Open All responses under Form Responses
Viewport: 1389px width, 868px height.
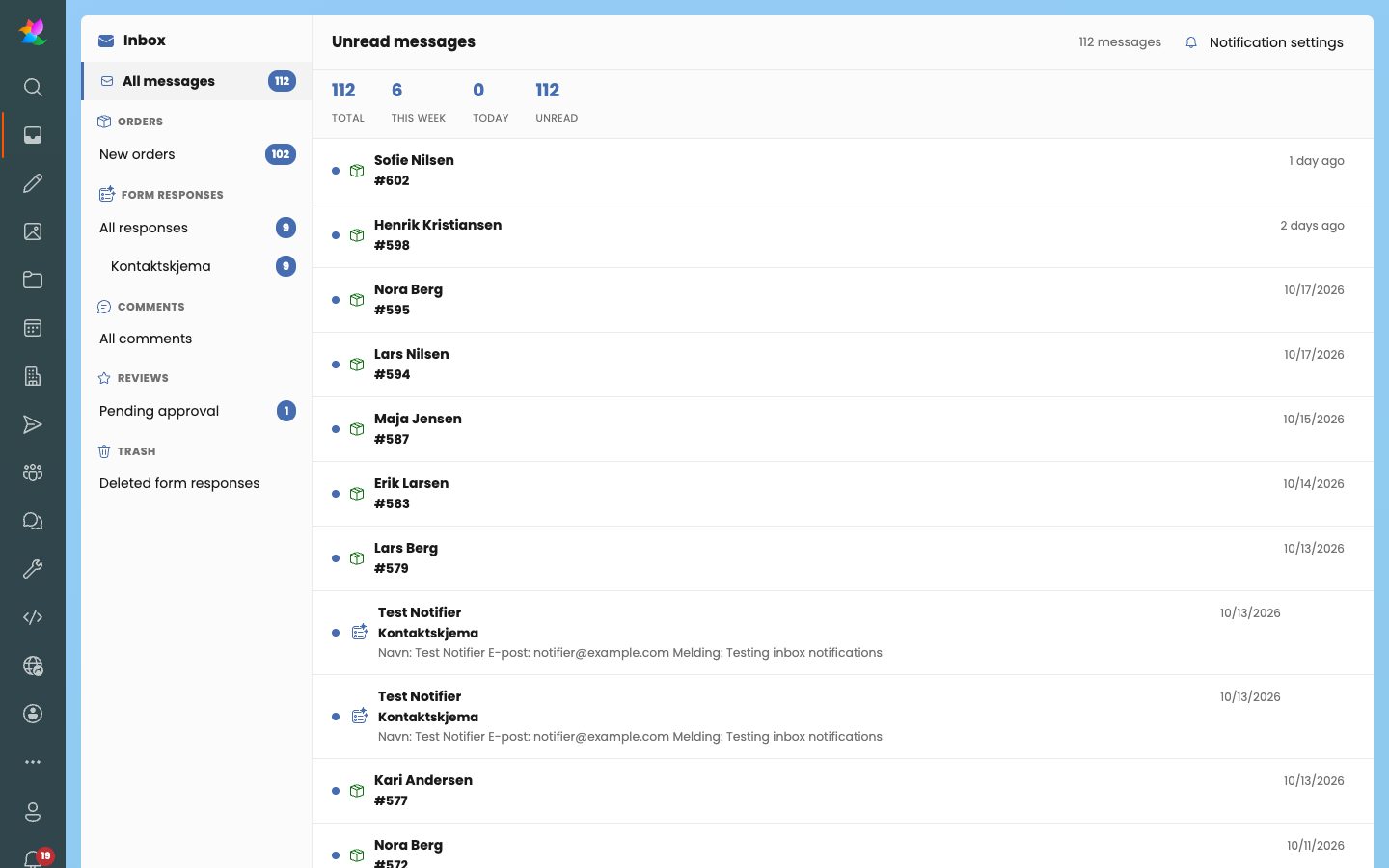pos(197,228)
